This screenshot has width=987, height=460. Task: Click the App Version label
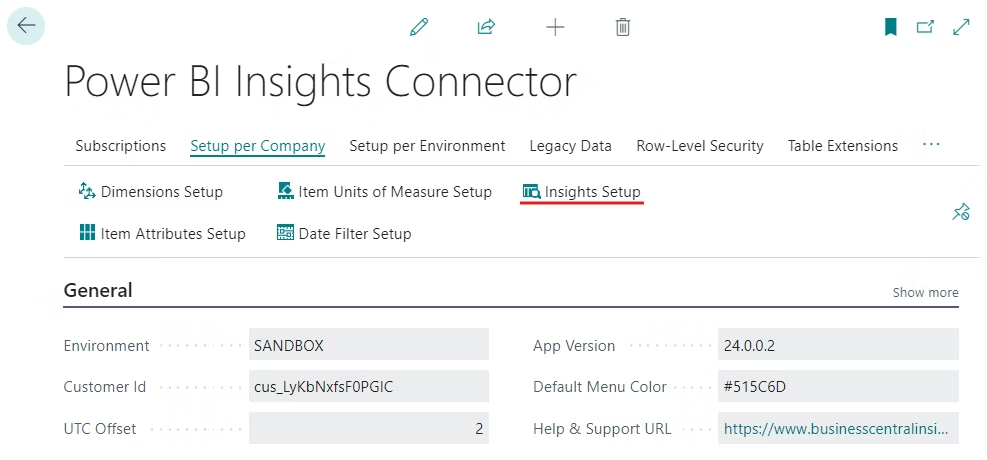coord(574,346)
